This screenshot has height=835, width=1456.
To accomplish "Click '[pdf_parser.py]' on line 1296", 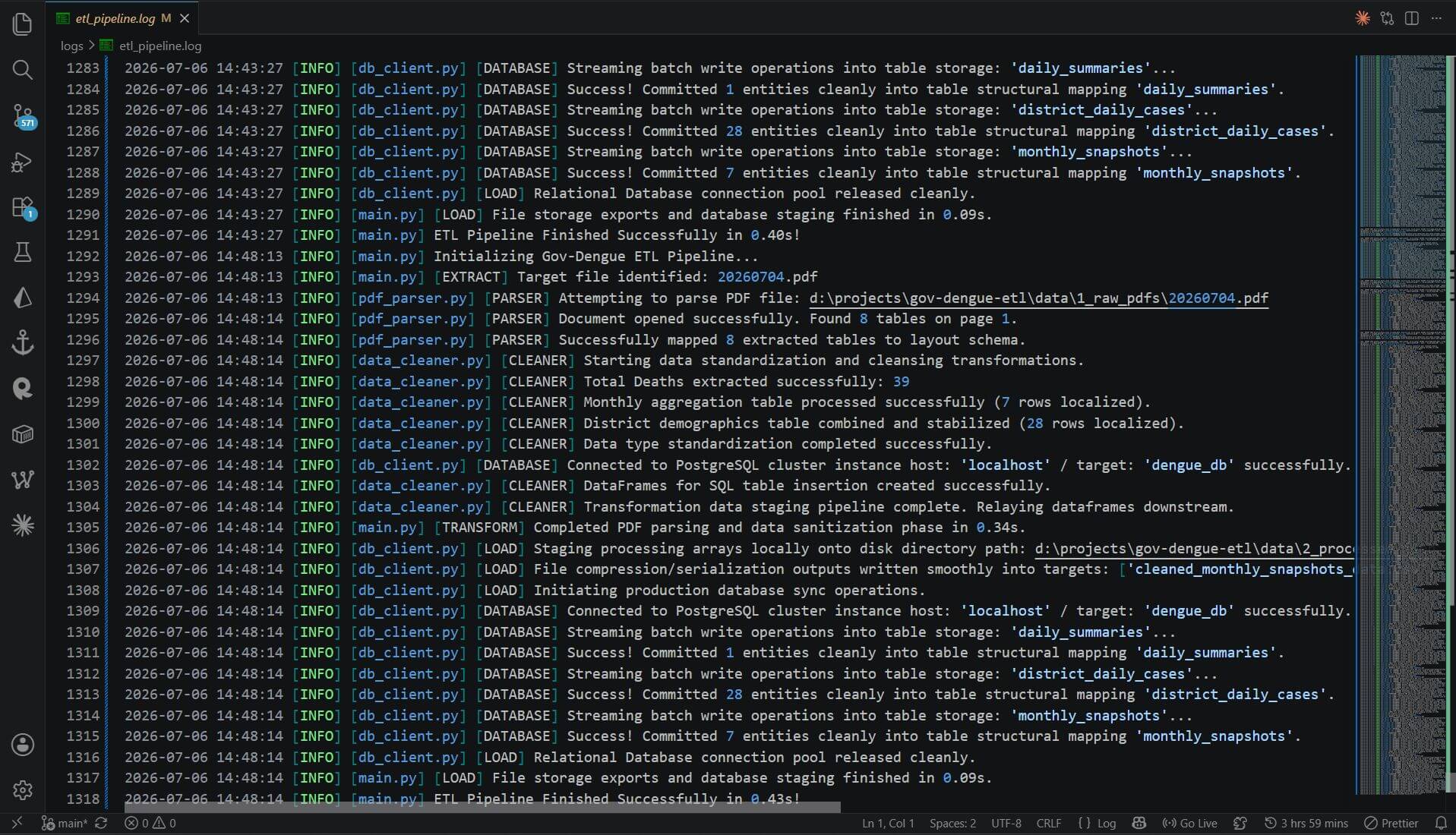I will [412, 340].
